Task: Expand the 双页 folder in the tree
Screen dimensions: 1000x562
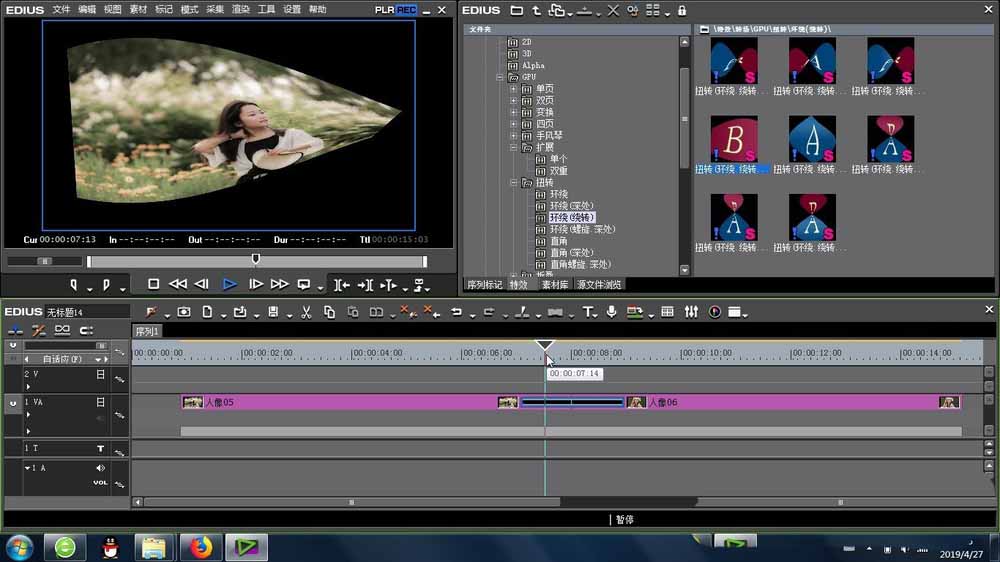Action: [513, 101]
